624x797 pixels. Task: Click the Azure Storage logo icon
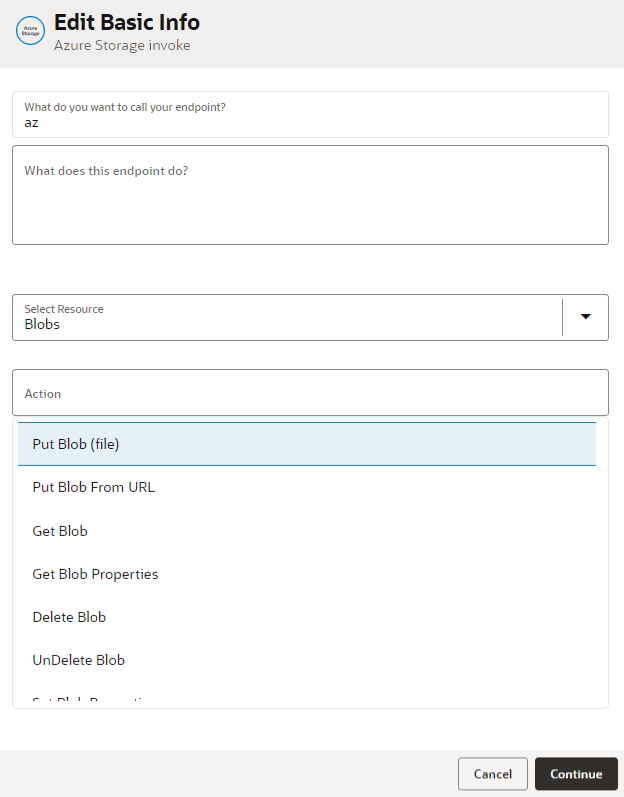[30, 31]
